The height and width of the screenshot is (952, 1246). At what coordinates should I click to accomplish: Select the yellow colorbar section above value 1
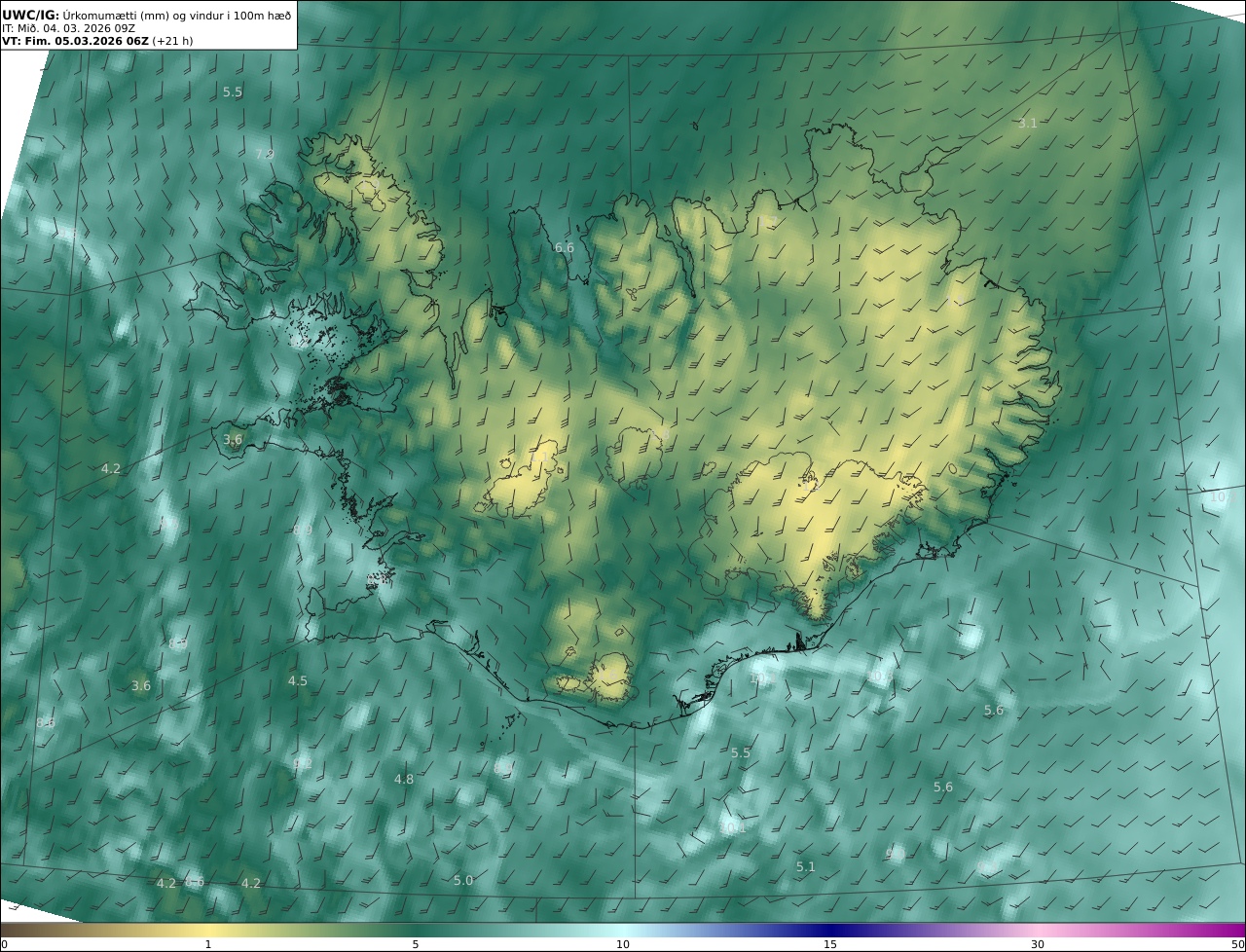point(208,930)
